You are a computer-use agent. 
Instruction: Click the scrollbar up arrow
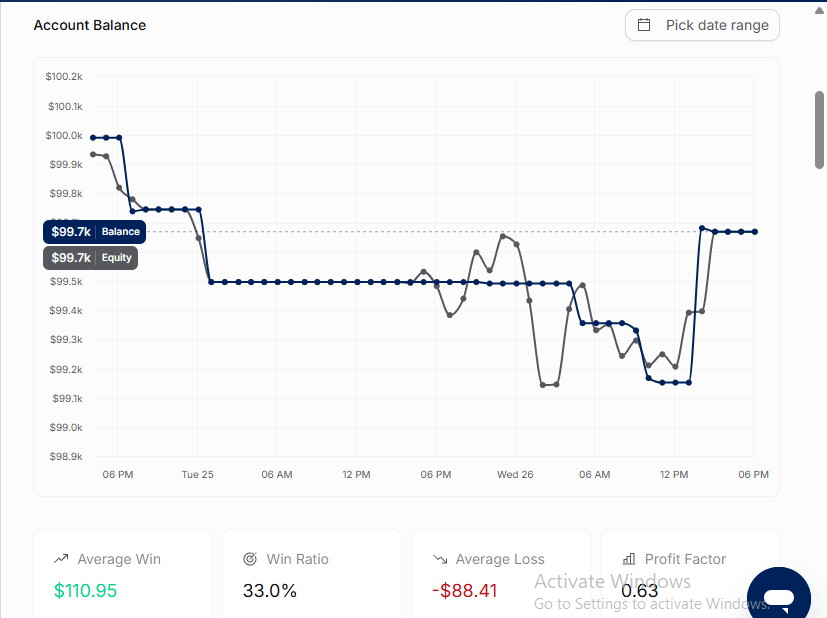(819, 11)
